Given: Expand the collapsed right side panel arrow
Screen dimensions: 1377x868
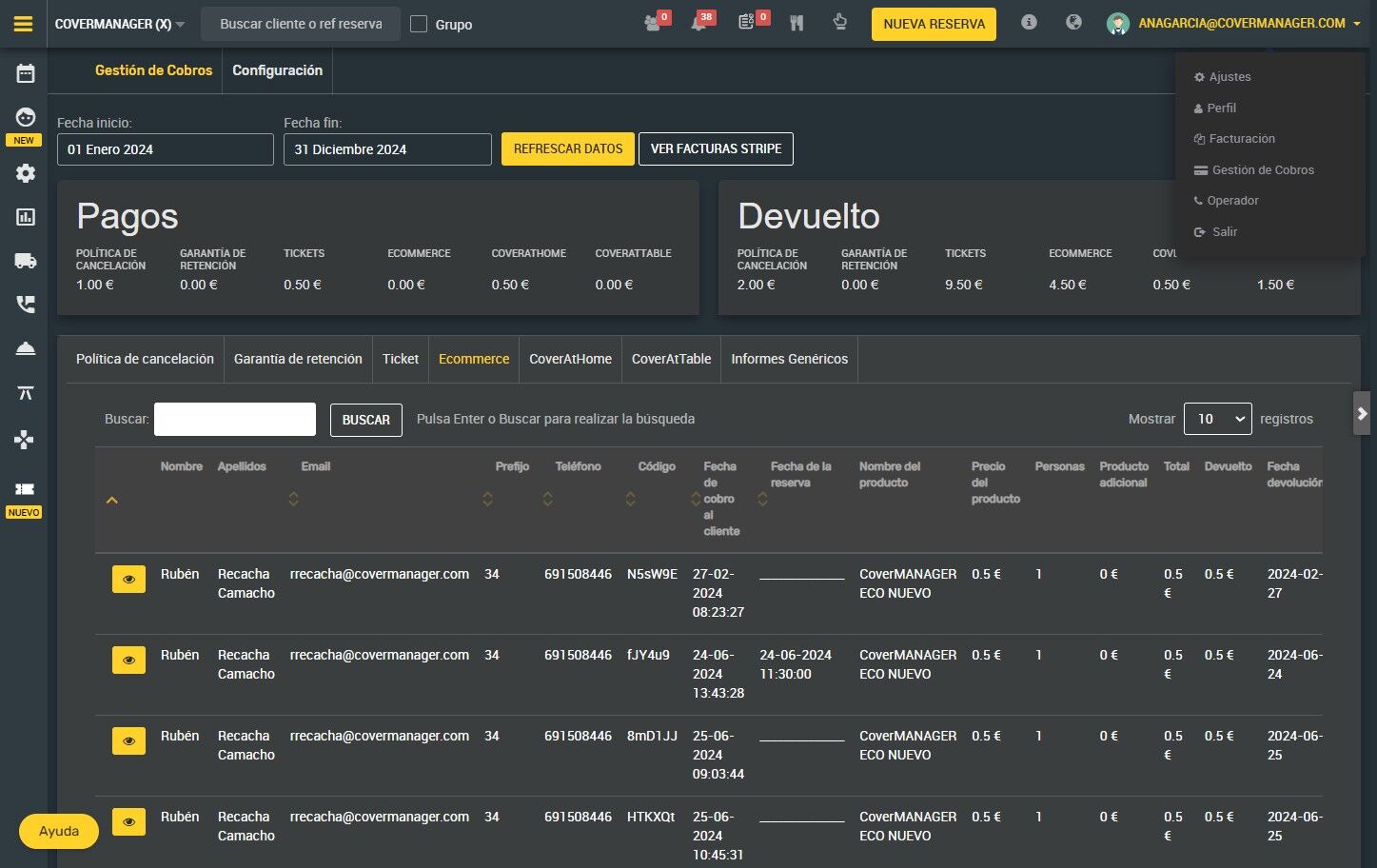Looking at the screenshot, I should click(x=1362, y=413).
